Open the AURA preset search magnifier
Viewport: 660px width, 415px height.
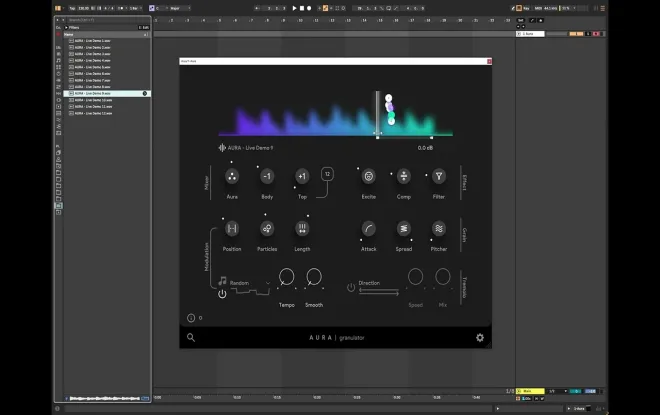pos(191,337)
